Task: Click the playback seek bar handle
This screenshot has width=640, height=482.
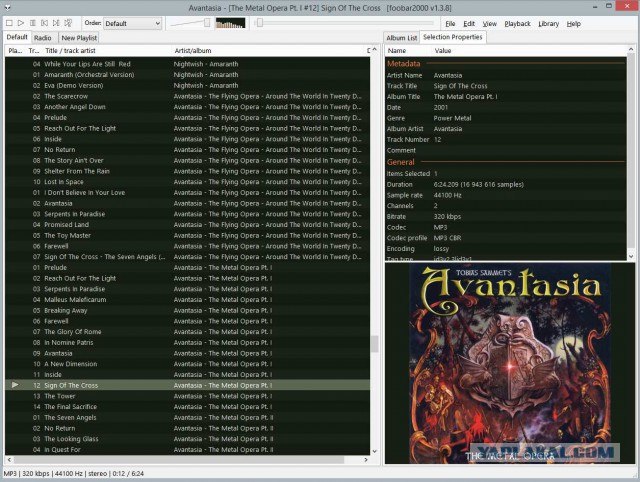Action: [260, 23]
